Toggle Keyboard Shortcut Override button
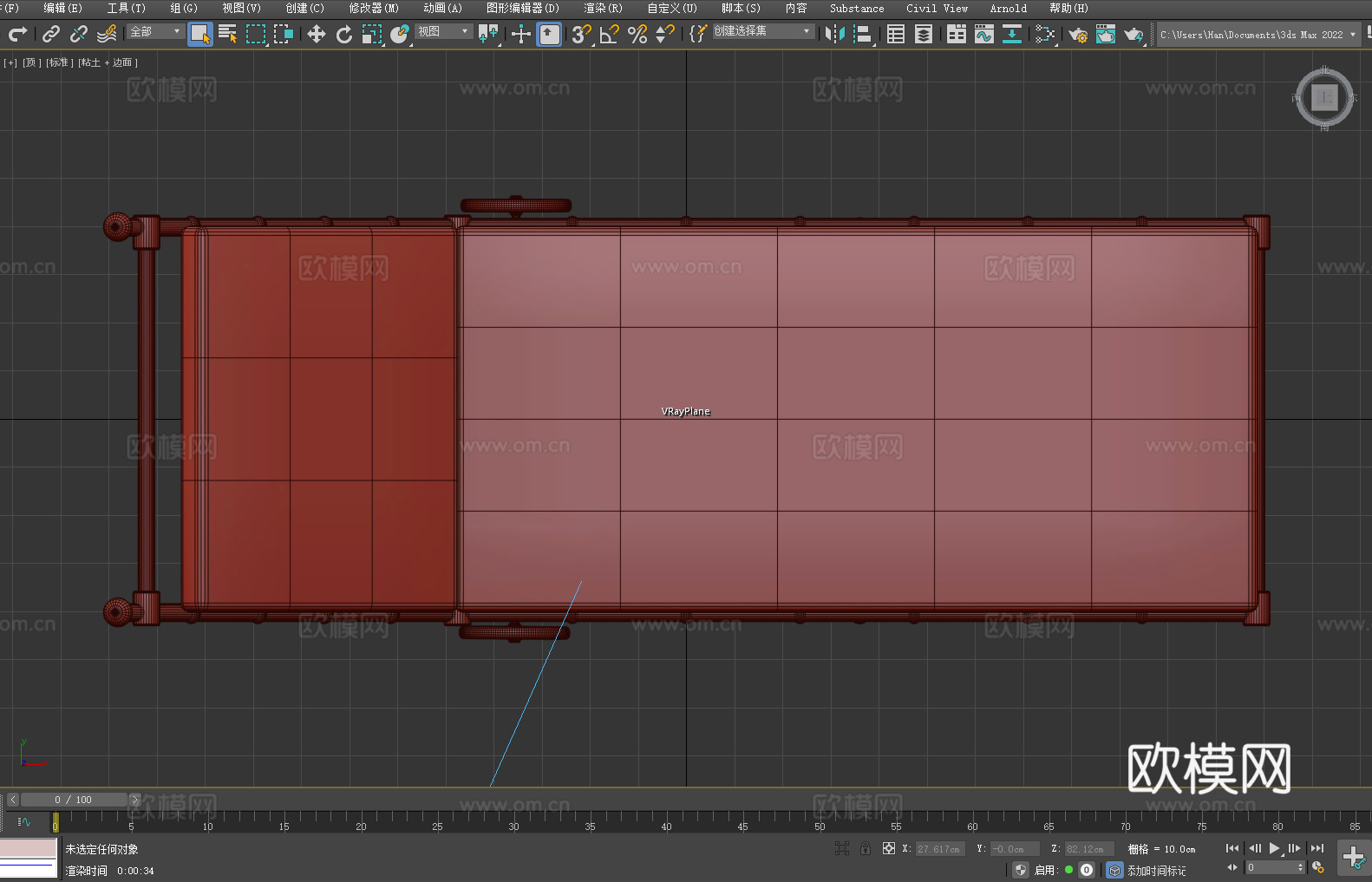The image size is (1372, 882). [549, 34]
